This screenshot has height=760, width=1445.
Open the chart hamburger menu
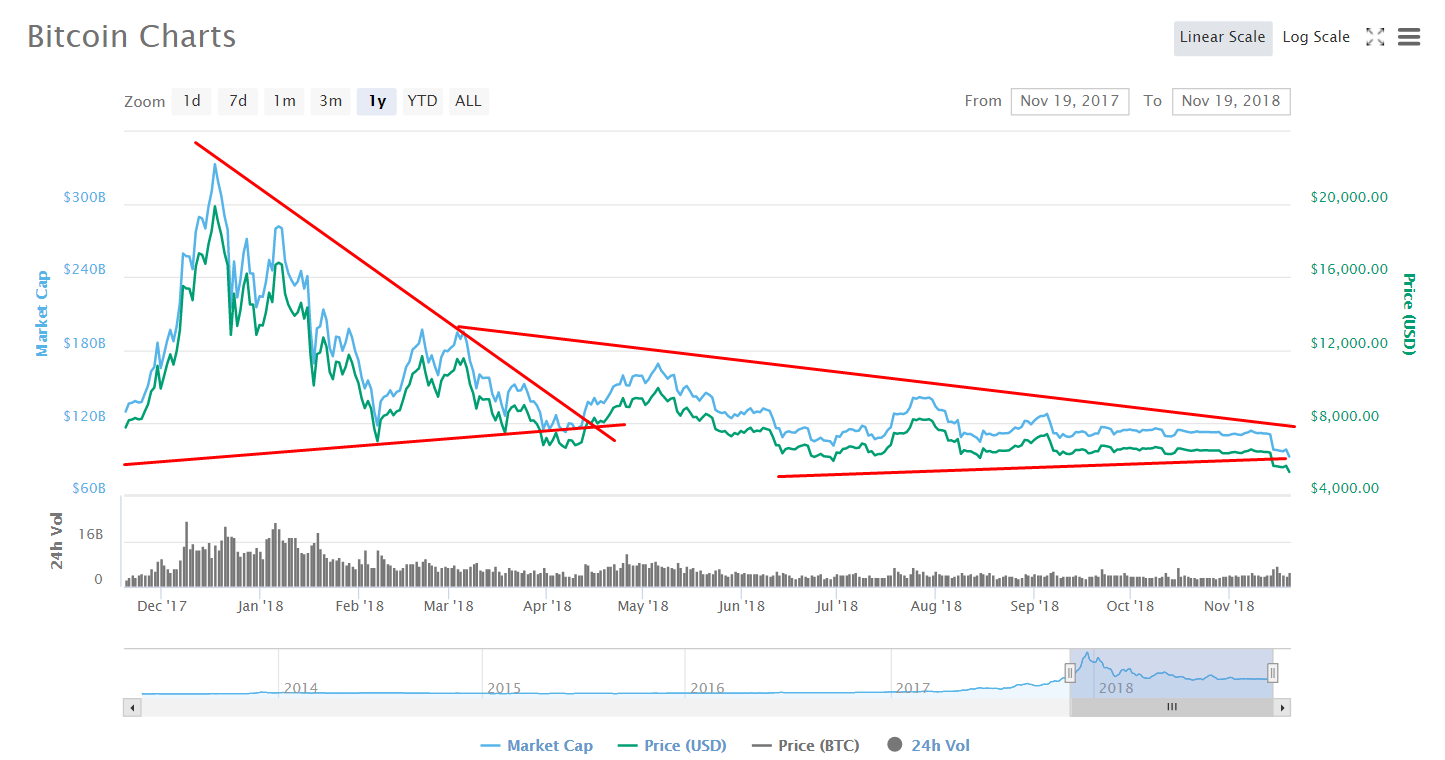pos(1409,37)
